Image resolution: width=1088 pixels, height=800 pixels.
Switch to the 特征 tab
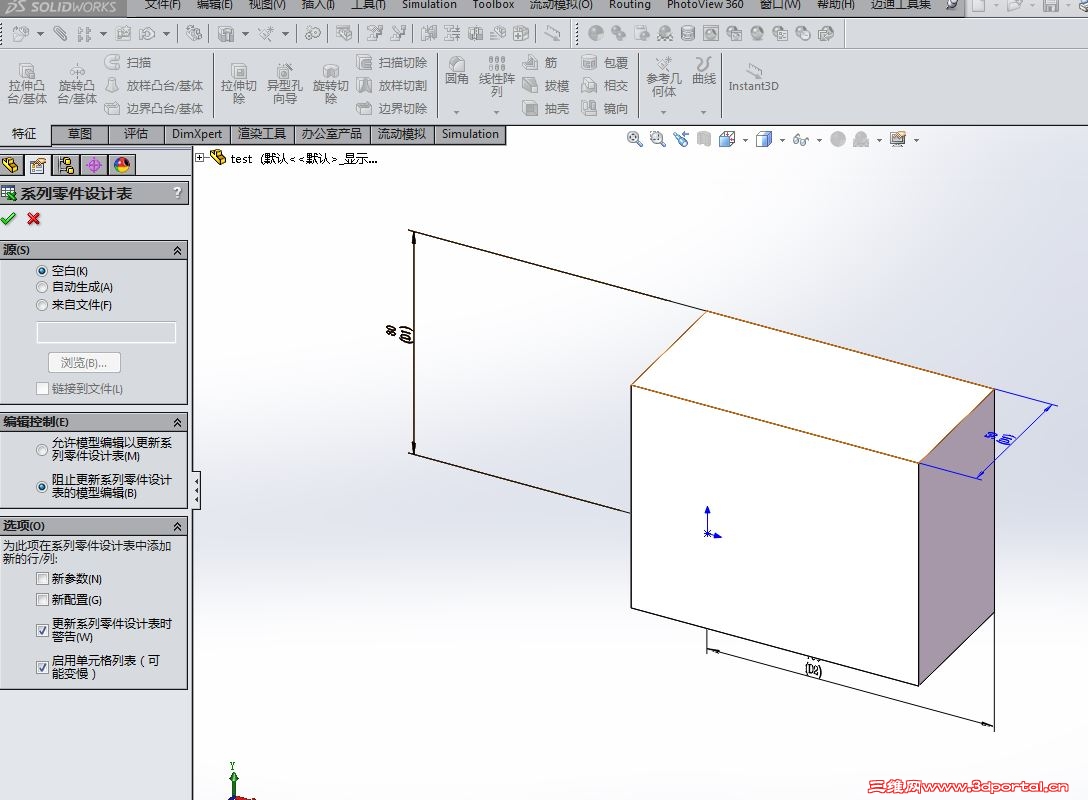point(24,134)
